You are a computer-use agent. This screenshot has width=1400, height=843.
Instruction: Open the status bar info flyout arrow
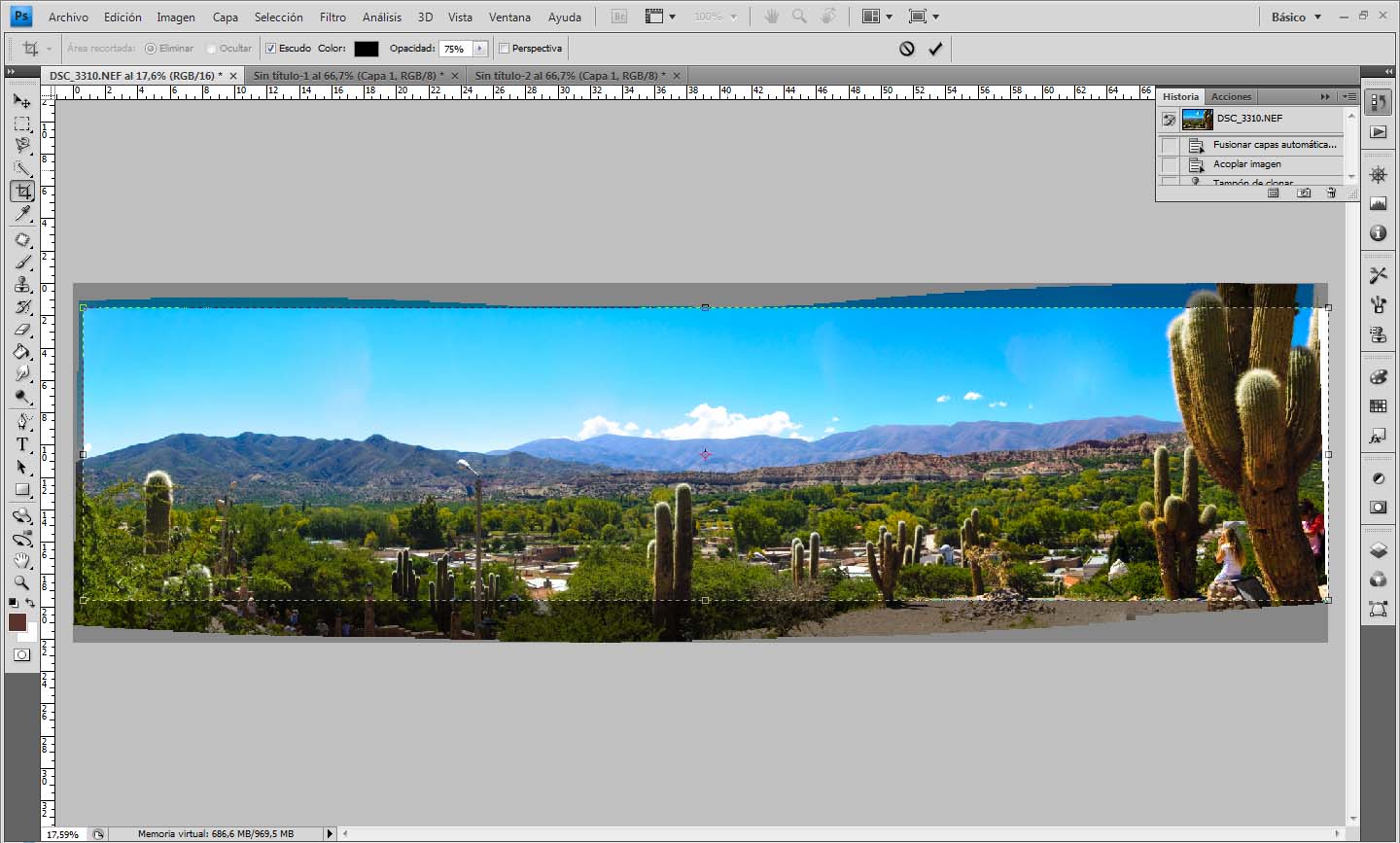[x=330, y=833]
